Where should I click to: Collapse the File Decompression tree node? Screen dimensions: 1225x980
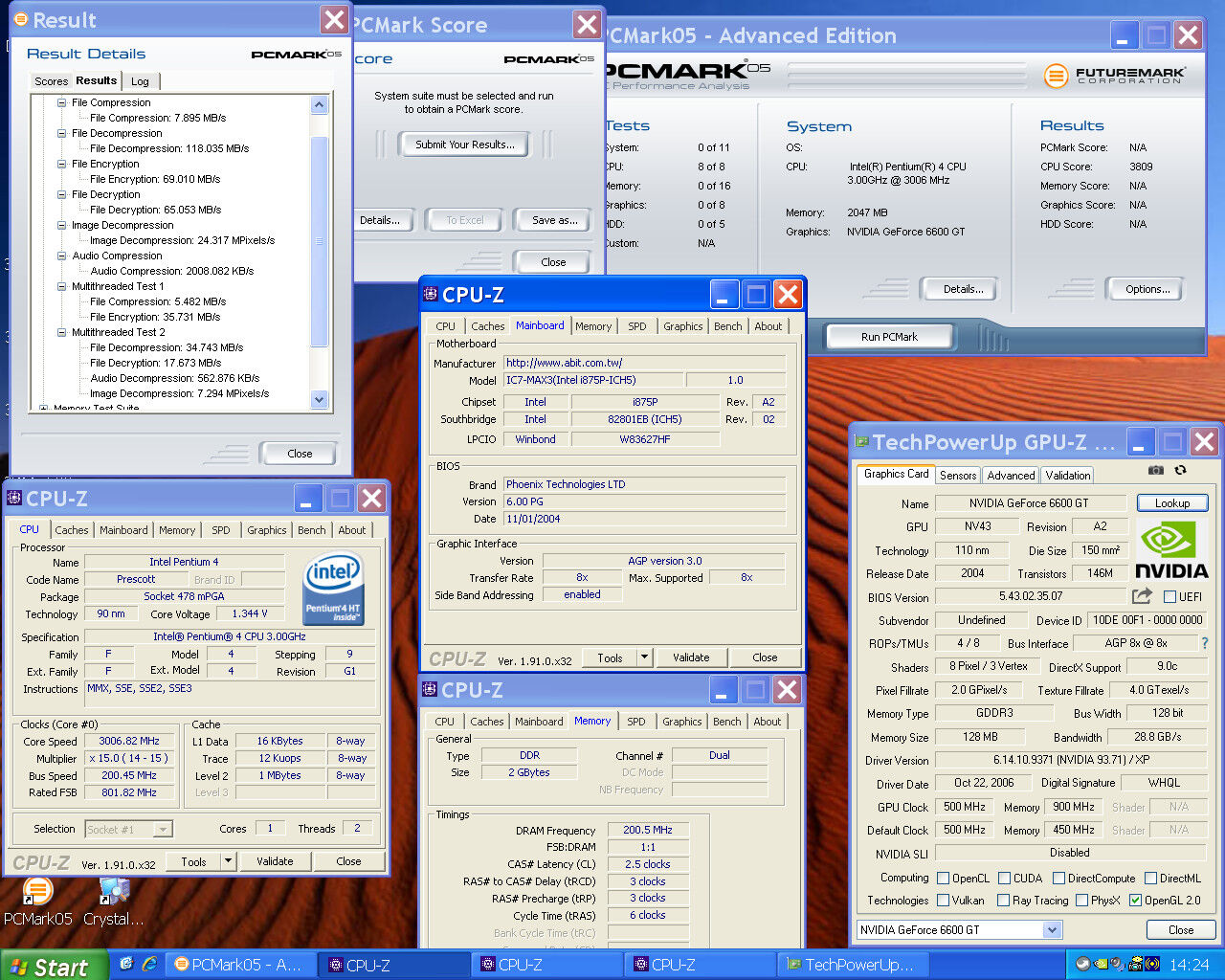61,133
